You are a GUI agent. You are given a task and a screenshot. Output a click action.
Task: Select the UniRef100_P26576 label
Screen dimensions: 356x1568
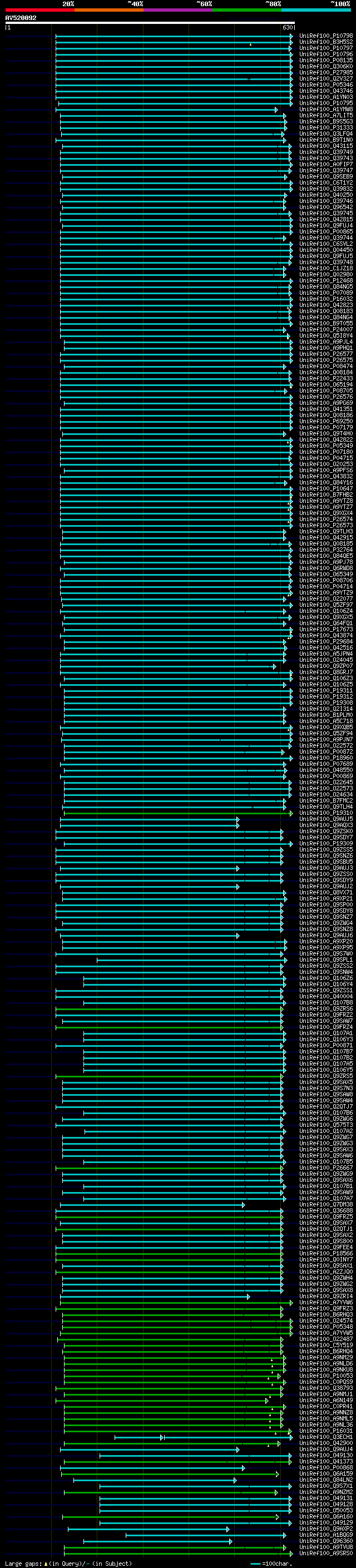(326, 397)
